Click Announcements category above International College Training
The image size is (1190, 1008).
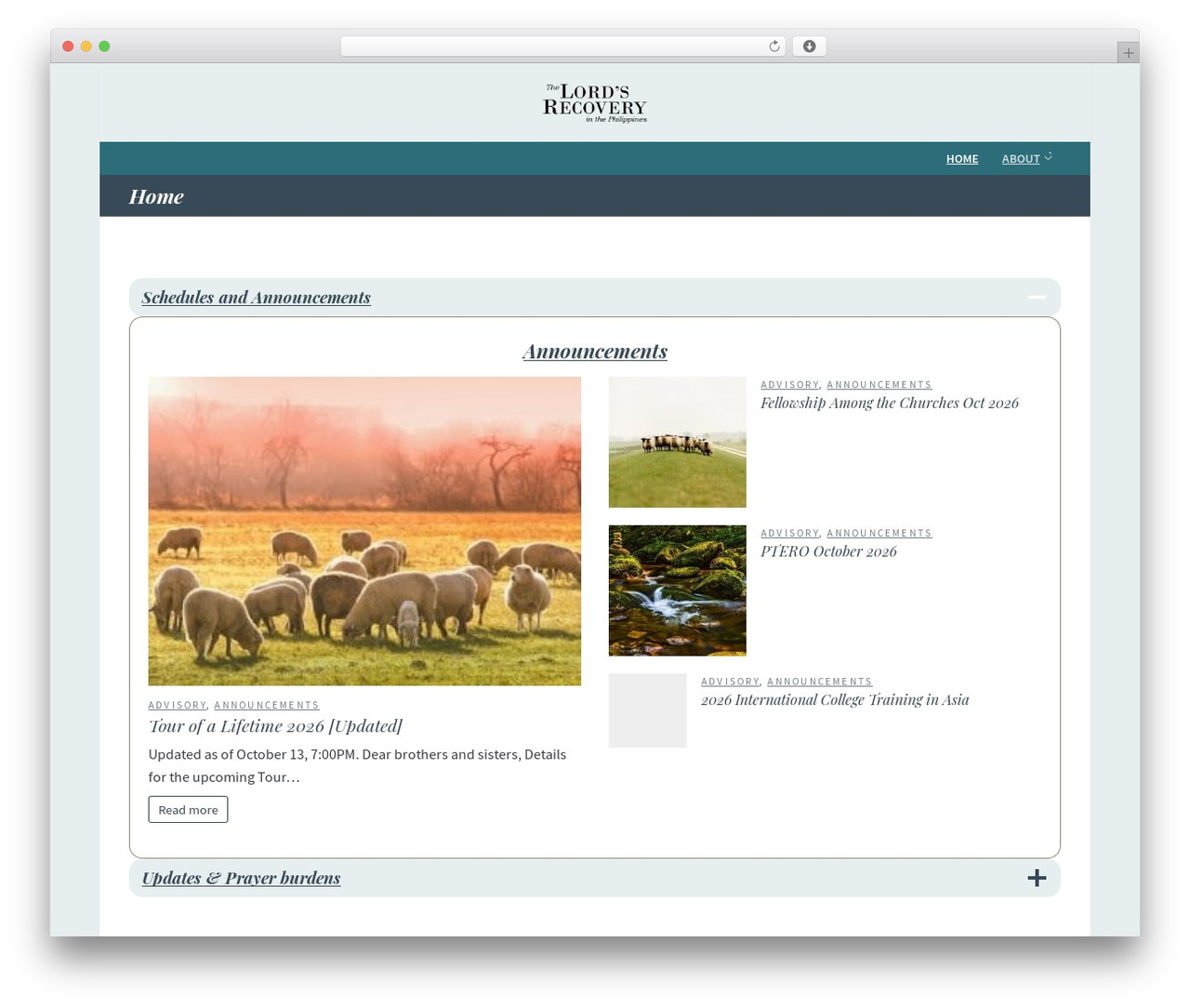click(820, 683)
